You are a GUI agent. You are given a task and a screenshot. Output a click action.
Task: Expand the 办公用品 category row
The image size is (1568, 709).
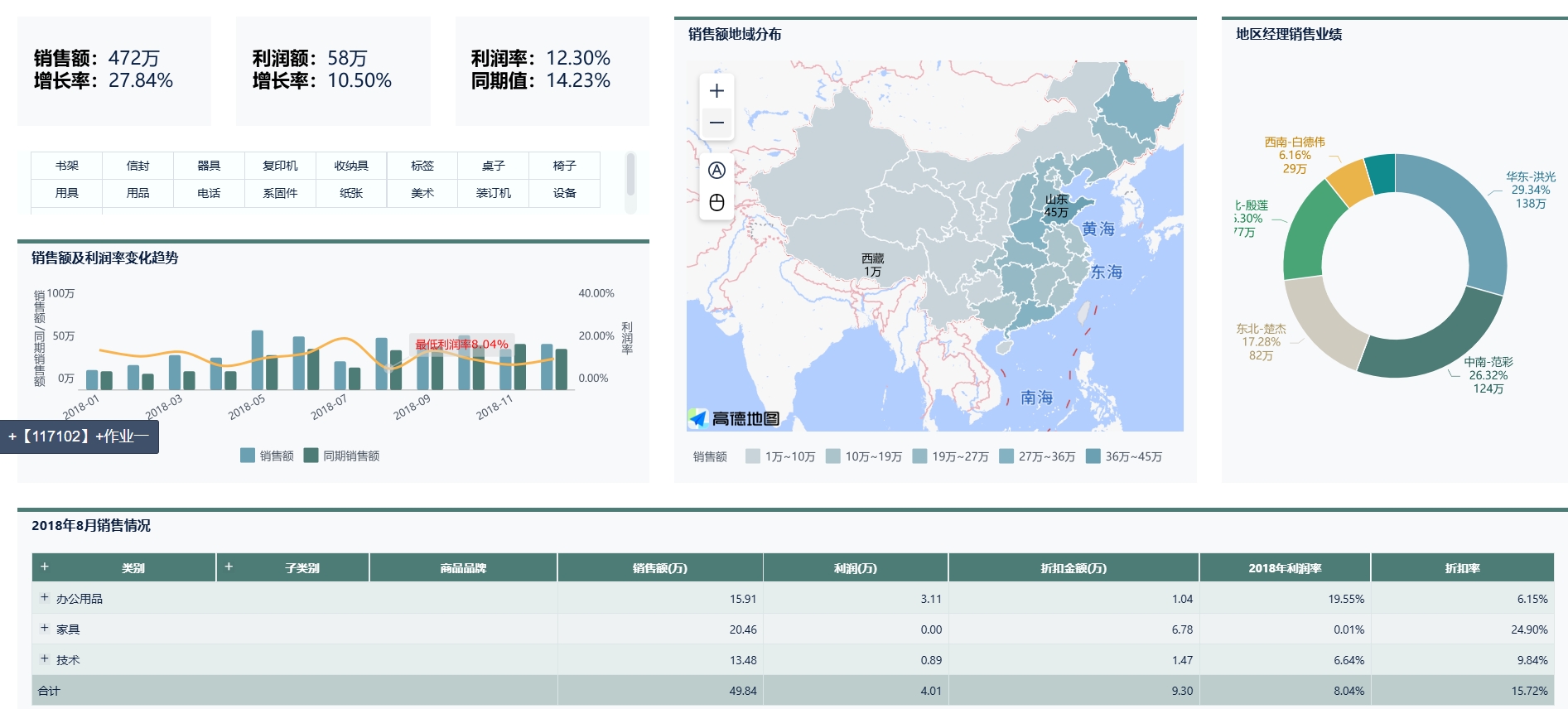(x=45, y=597)
